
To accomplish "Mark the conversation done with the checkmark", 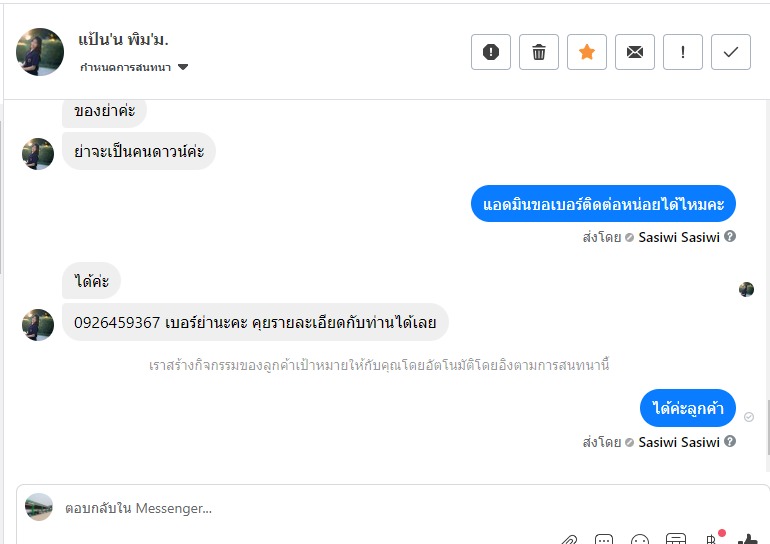I will [x=731, y=52].
